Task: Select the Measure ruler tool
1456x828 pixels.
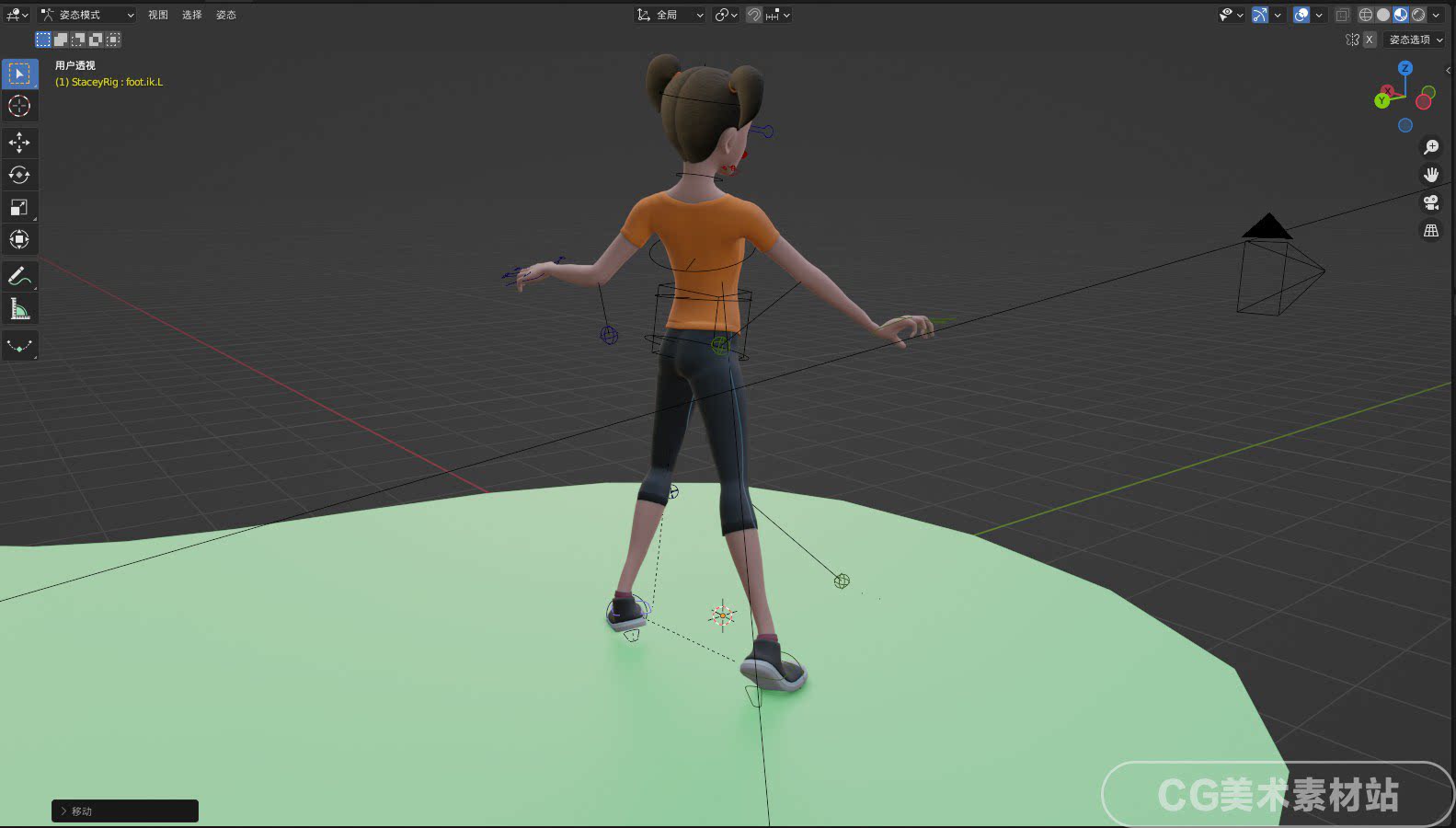Action: tap(19, 309)
